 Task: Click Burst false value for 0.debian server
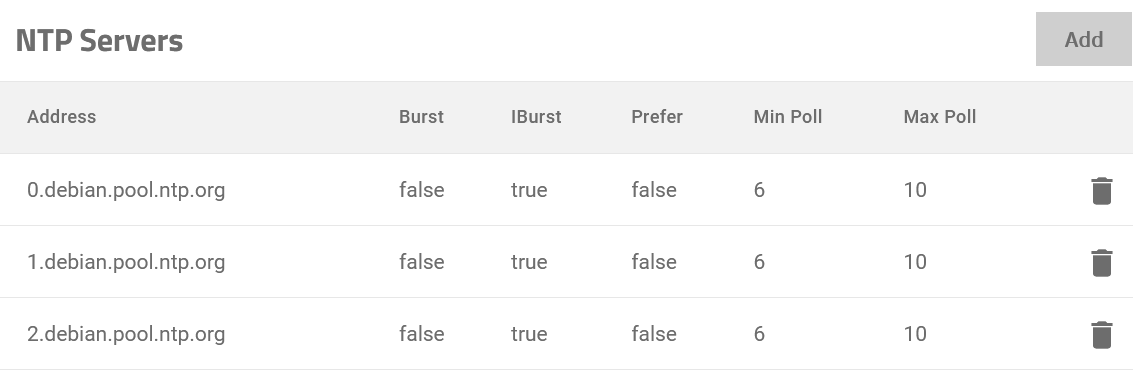tap(421, 190)
